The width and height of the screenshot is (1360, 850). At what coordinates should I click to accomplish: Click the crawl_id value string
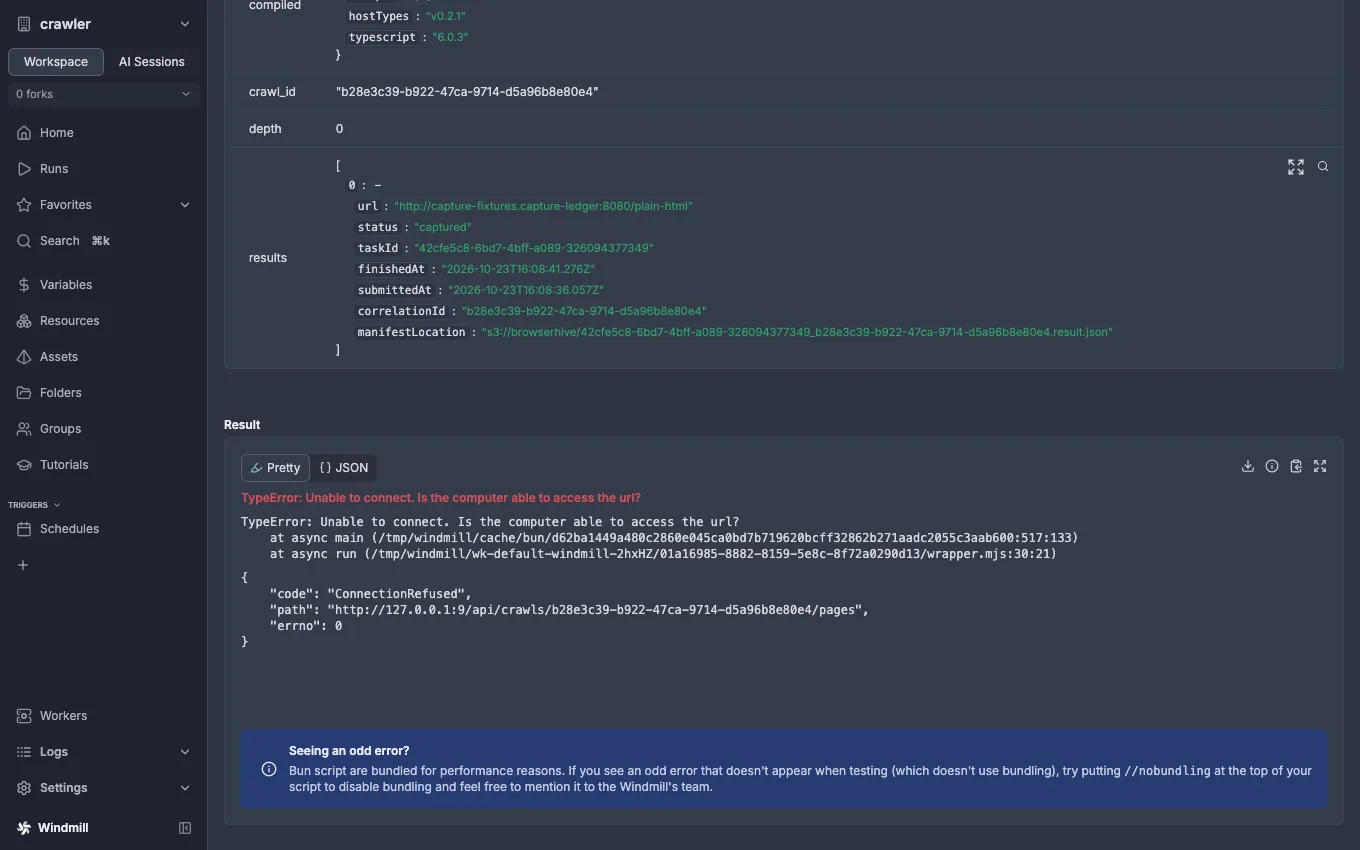tap(467, 92)
